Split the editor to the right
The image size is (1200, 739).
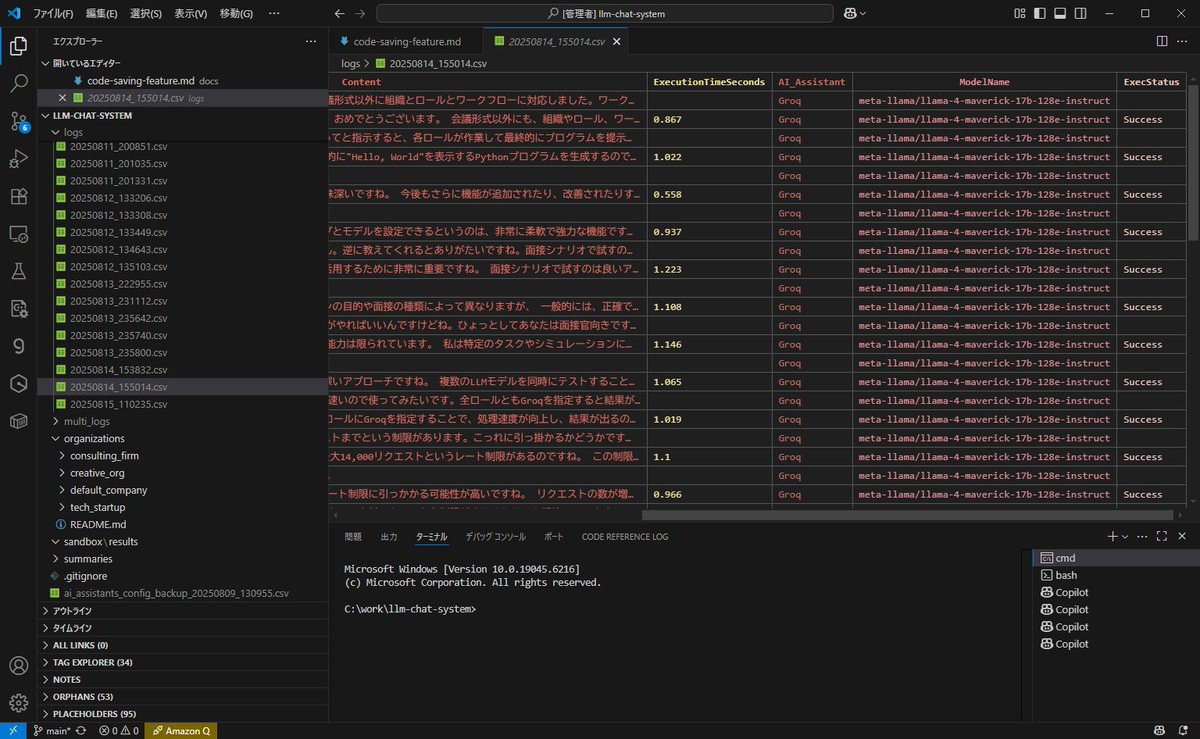pyautogui.click(x=1162, y=41)
